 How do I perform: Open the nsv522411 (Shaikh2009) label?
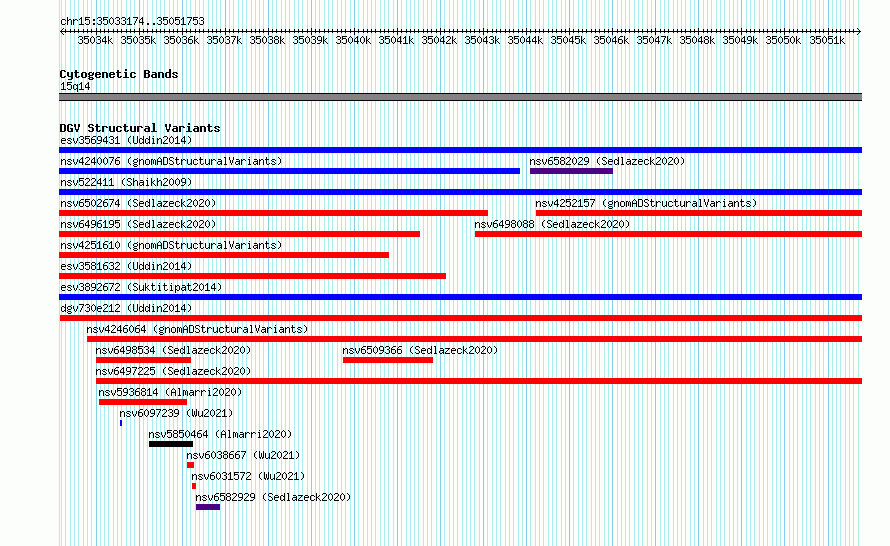pyautogui.click(x=126, y=182)
